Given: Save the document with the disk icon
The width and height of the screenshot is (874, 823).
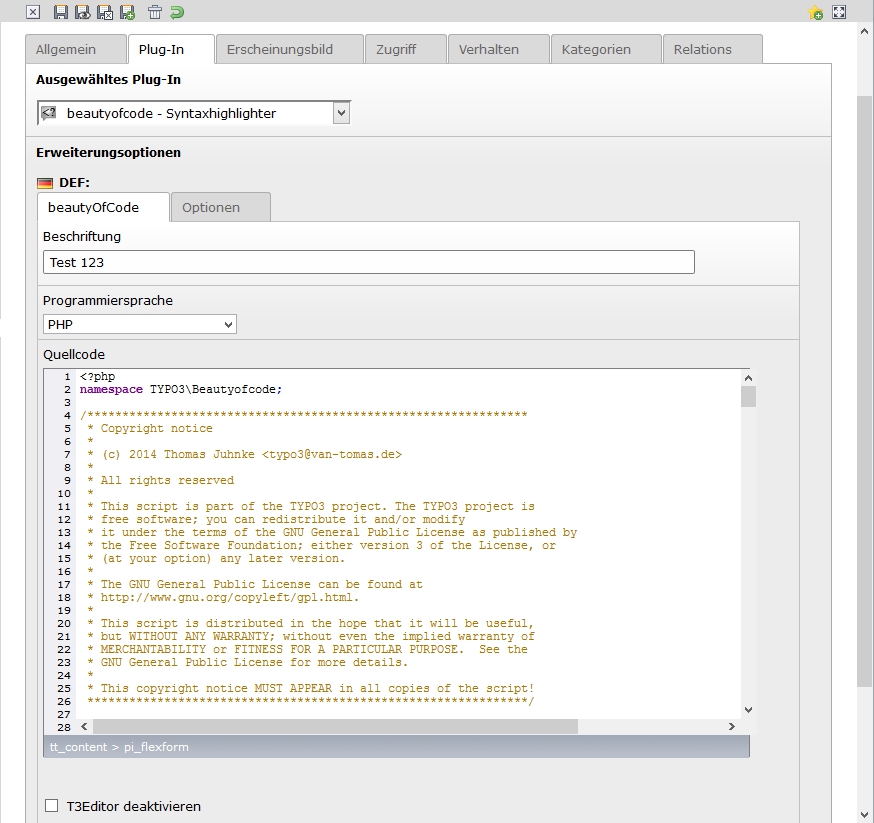Looking at the screenshot, I should point(60,12).
